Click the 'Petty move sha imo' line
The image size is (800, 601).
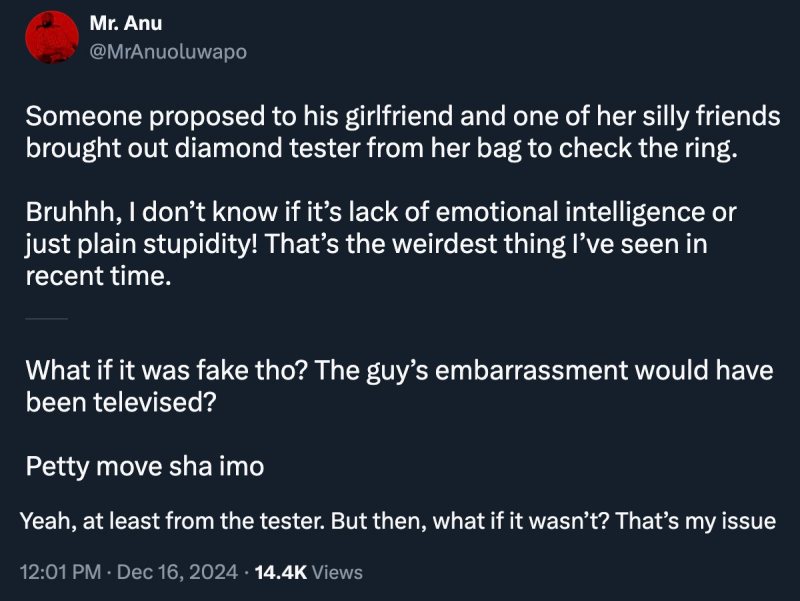[x=144, y=465]
